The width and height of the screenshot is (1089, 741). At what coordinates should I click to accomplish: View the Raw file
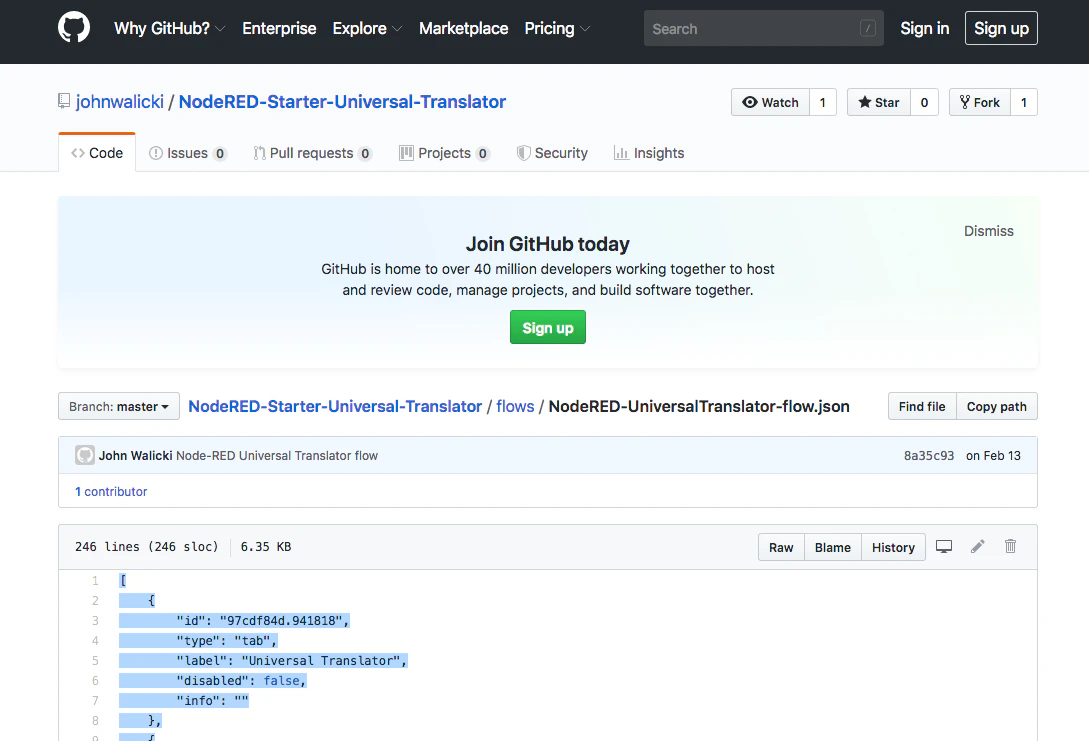(781, 547)
